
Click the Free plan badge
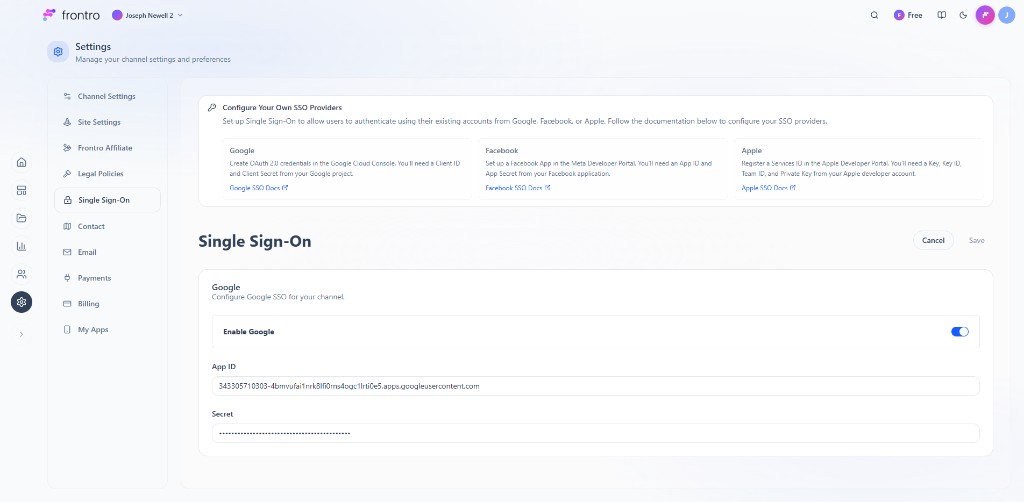(908, 15)
